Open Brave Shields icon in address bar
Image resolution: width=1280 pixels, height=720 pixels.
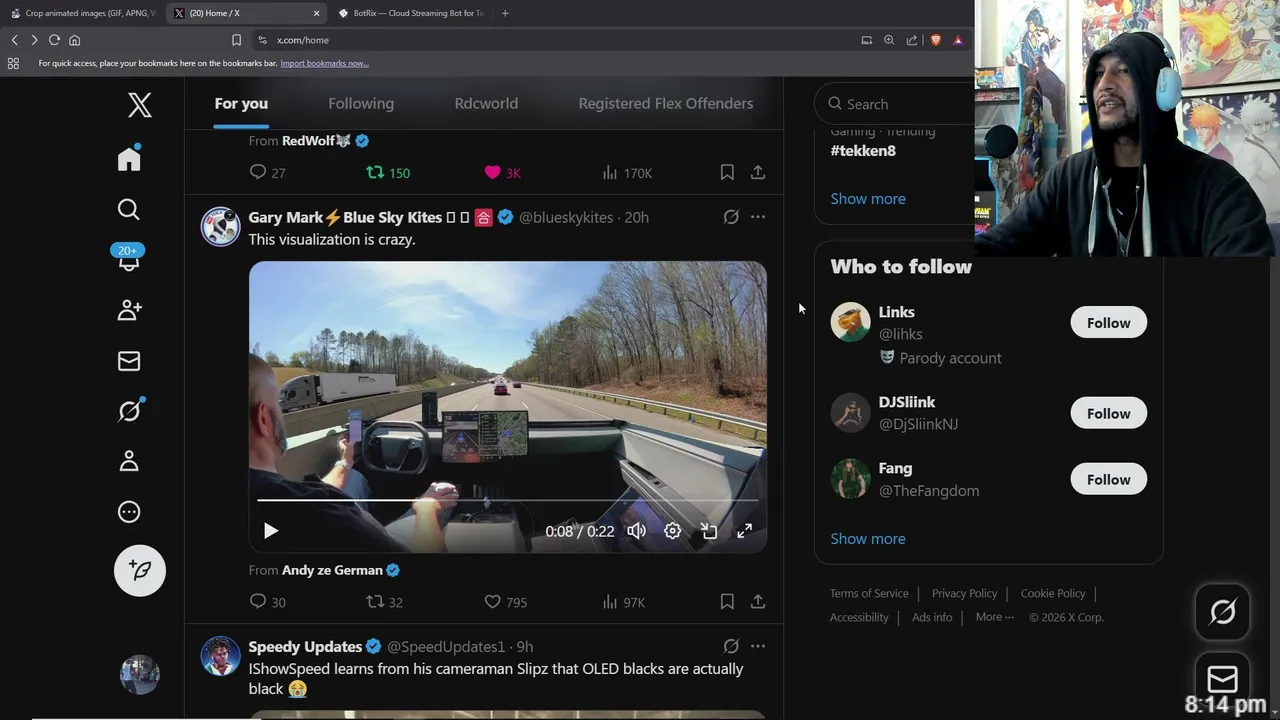tap(936, 40)
